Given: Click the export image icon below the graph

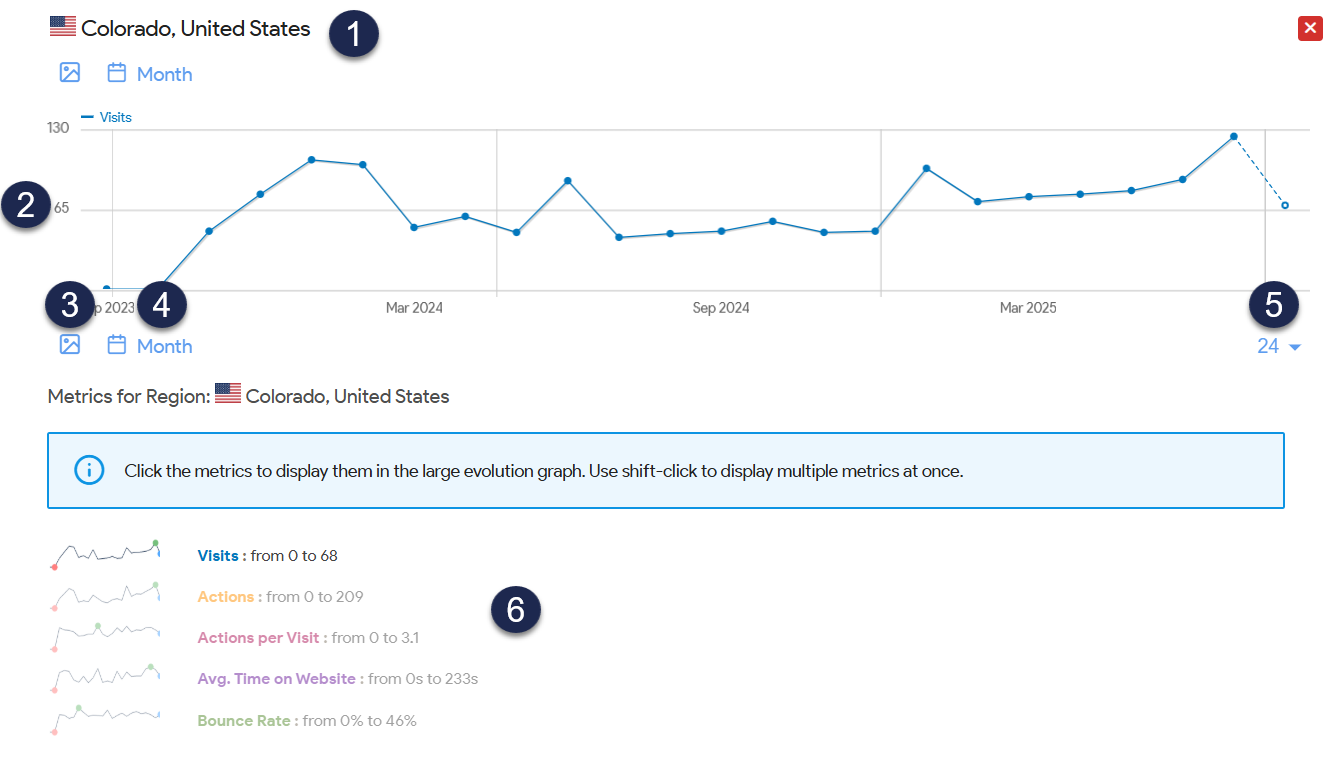Looking at the screenshot, I should coord(69,345).
